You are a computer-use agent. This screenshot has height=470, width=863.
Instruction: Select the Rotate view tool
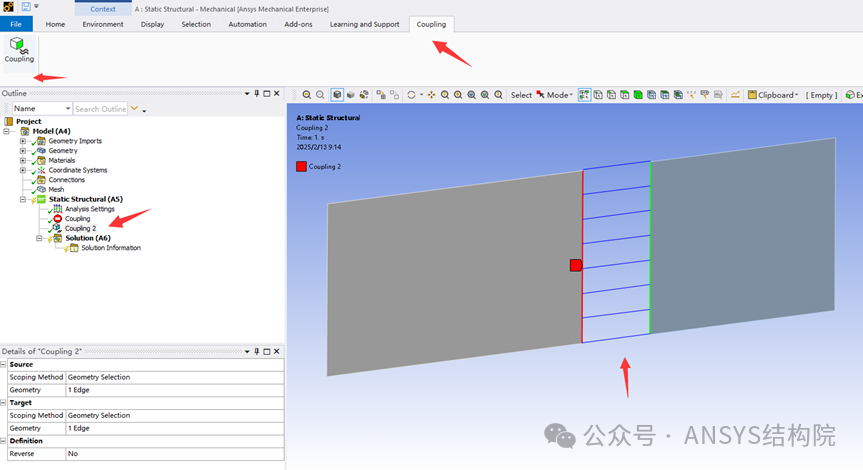click(x=411, y=95)
